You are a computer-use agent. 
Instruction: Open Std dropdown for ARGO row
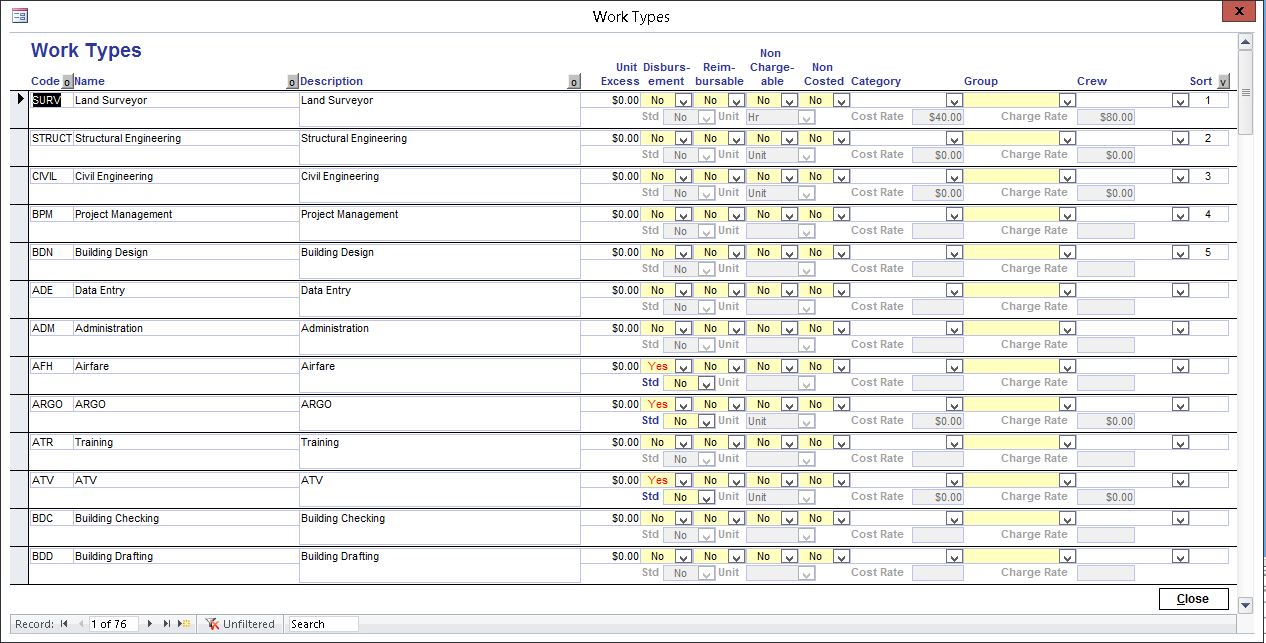[x=706, y=421]
